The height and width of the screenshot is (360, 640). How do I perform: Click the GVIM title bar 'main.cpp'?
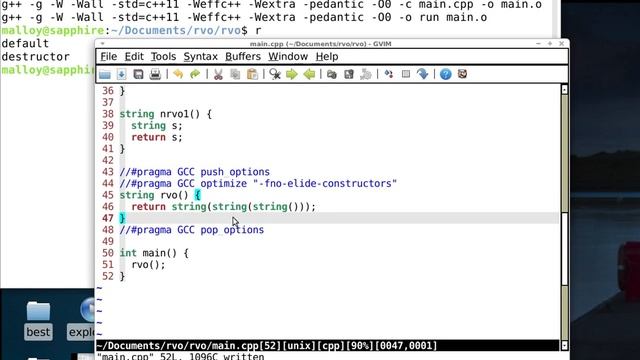[x=320, y=44]
